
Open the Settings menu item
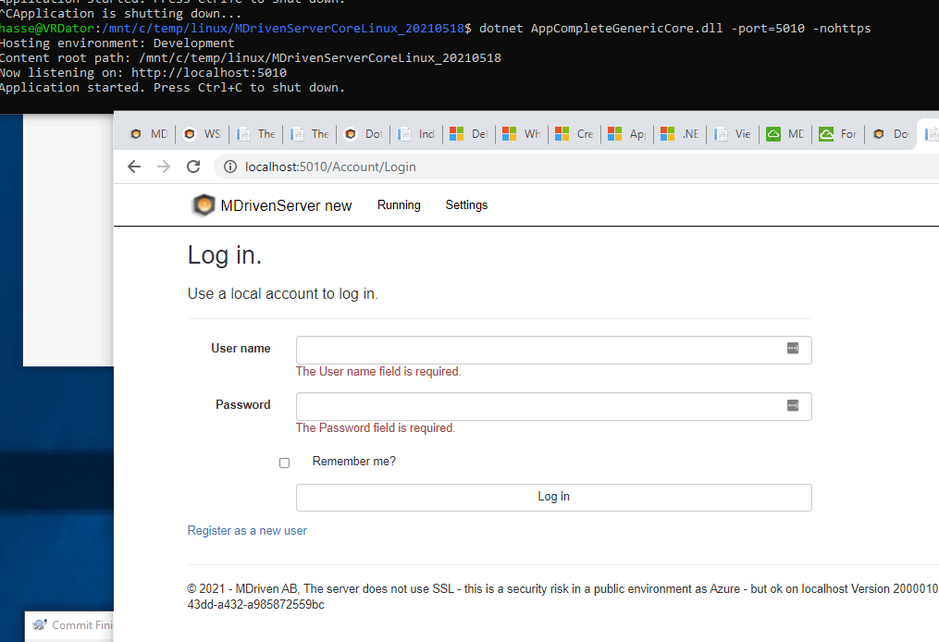pyautogui.click(x=467, y=205)
